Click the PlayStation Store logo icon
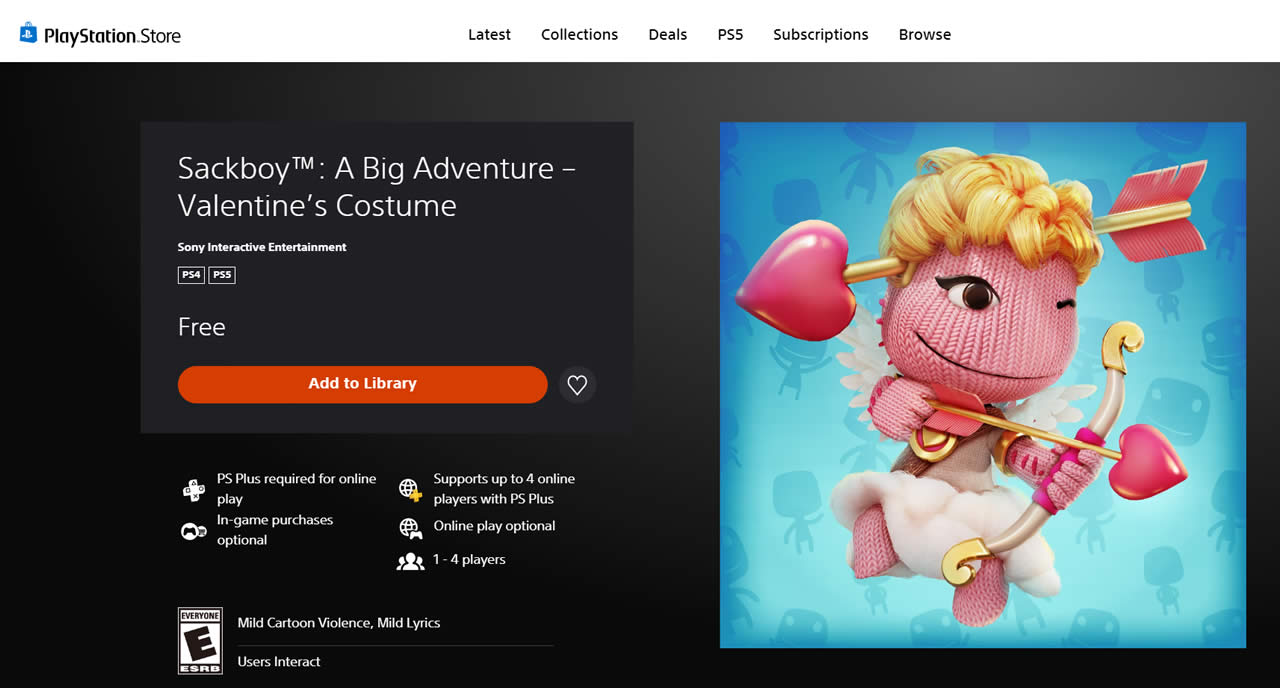The width and height of the screenshot is (1280, 688). [x=29, y=31]
